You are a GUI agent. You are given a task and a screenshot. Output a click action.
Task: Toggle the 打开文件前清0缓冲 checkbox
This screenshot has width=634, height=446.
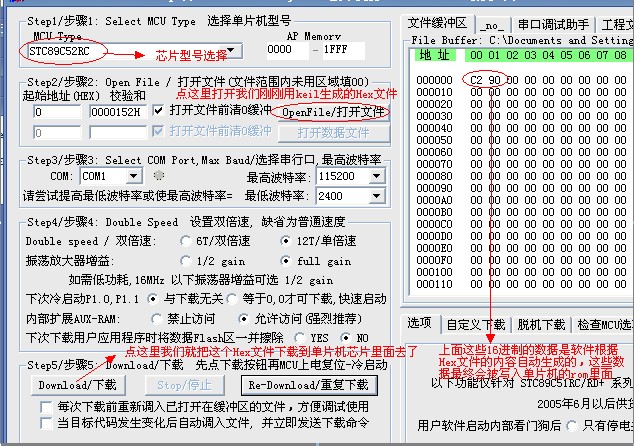pos(160,110)
